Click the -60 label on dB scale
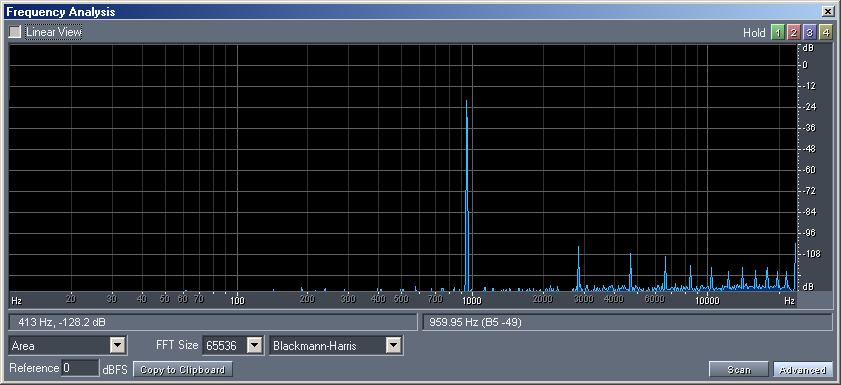Image resolution: width=841 pixels, height=385 pixels. click(x=808, y=170)
